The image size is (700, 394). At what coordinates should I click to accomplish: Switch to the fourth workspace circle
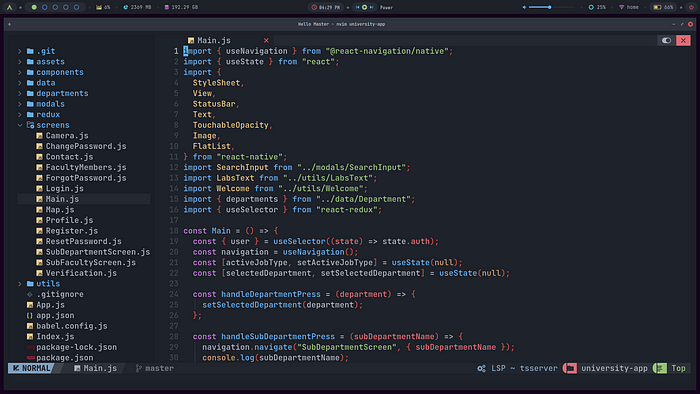[x=66, y=8]
